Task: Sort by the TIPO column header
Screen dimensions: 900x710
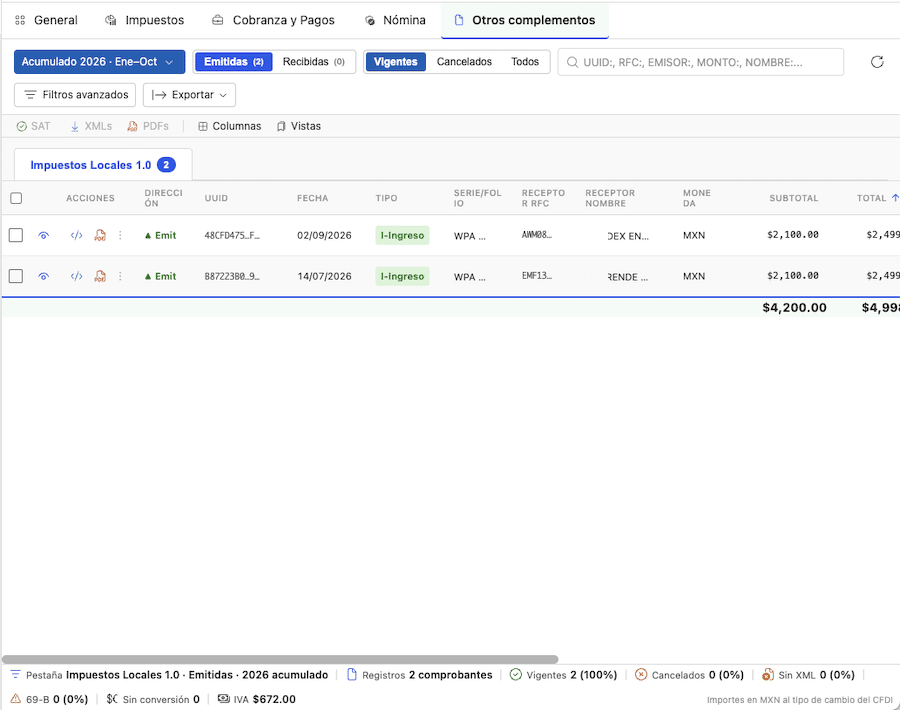Action: [x=386, y=198]
